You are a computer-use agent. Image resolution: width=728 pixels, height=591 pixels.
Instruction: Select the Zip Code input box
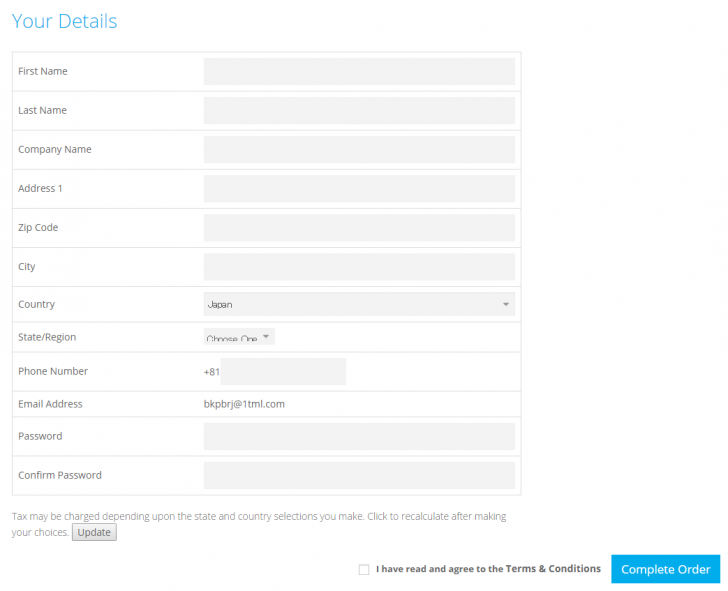359,227
